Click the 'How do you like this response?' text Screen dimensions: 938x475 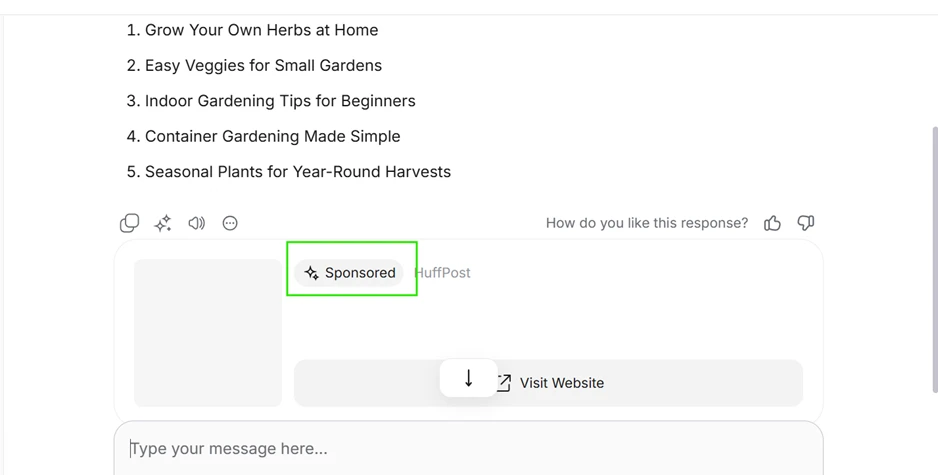click(x=647, y=223)
